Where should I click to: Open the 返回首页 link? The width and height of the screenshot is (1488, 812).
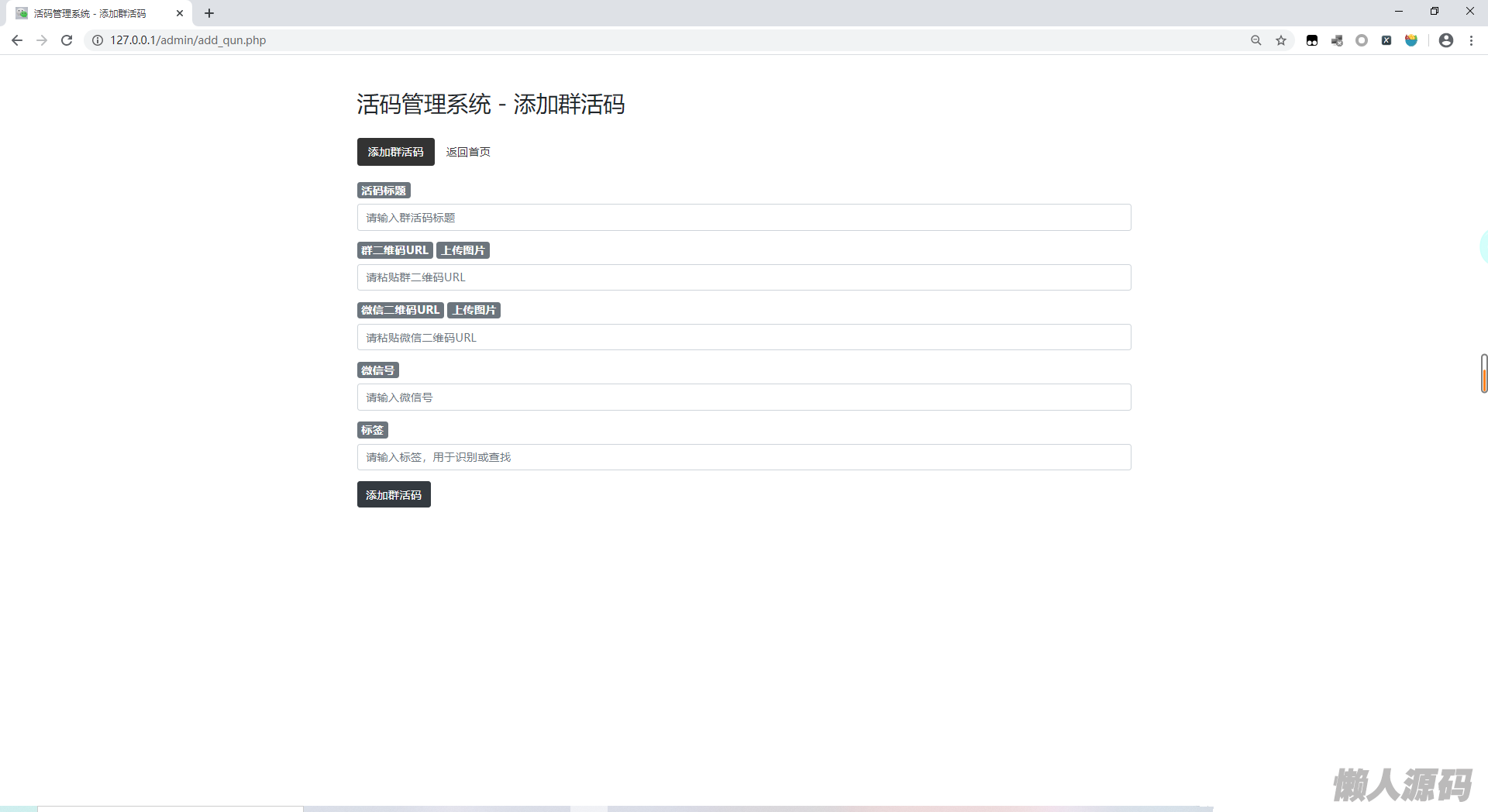[468, 152]
